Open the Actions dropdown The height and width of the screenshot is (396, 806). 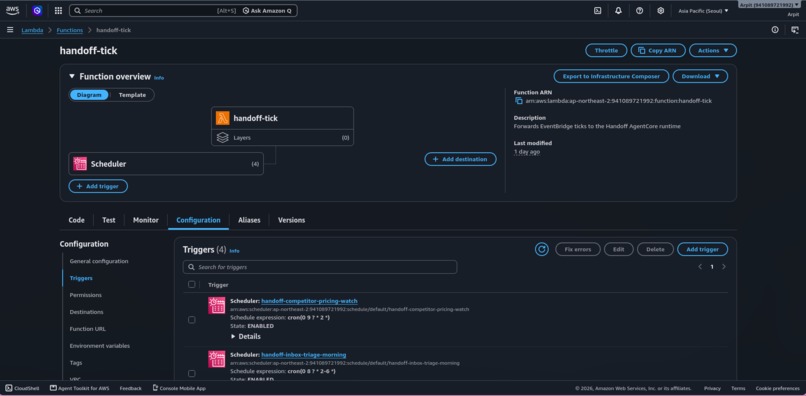[713, 50]
